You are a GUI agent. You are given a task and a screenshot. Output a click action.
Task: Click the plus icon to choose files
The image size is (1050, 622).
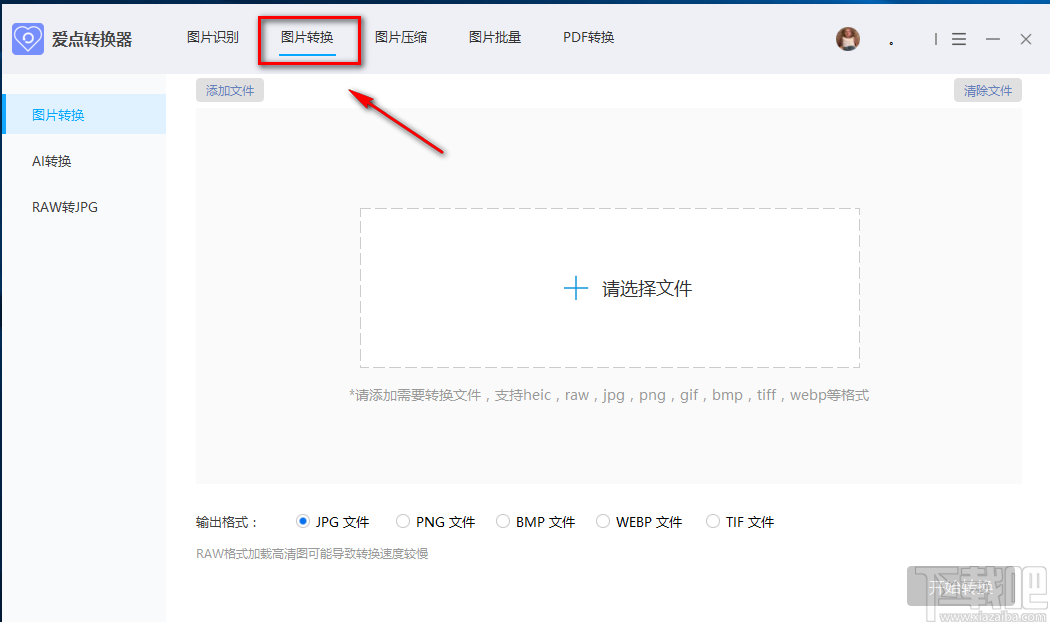click(x=575, y=287)
